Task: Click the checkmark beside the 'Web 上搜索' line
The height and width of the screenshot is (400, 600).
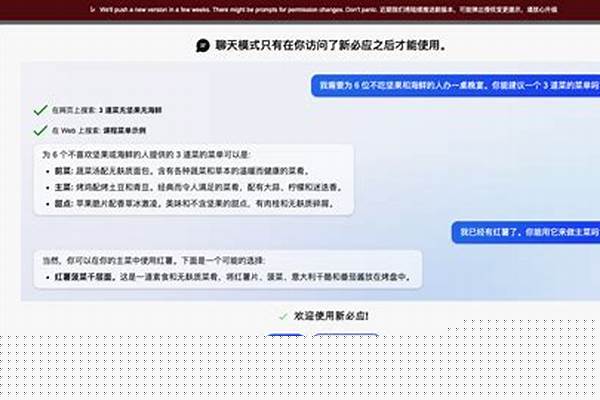Action: (x=40, y=131)
